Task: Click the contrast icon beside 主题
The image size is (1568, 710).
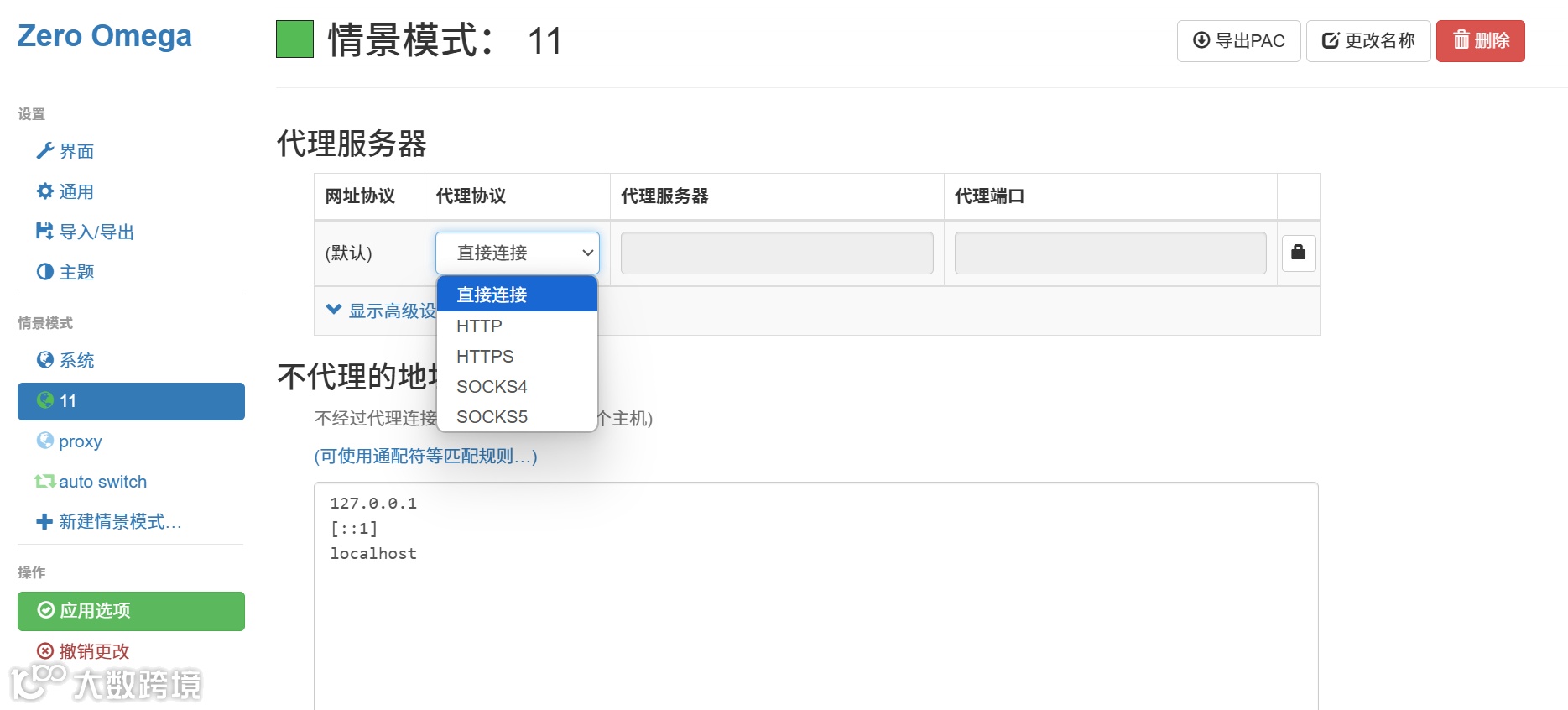Action: (x=45, y=272)
